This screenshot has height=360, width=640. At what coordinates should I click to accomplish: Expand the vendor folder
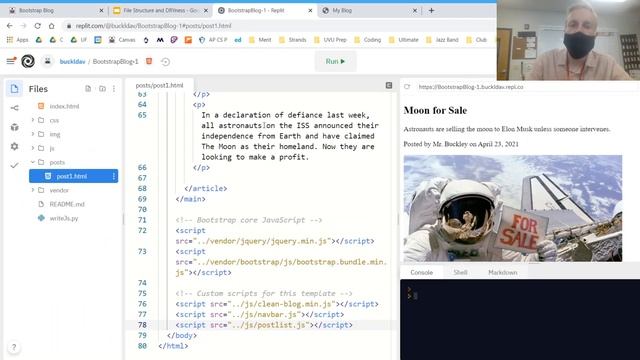pos(59,190)
